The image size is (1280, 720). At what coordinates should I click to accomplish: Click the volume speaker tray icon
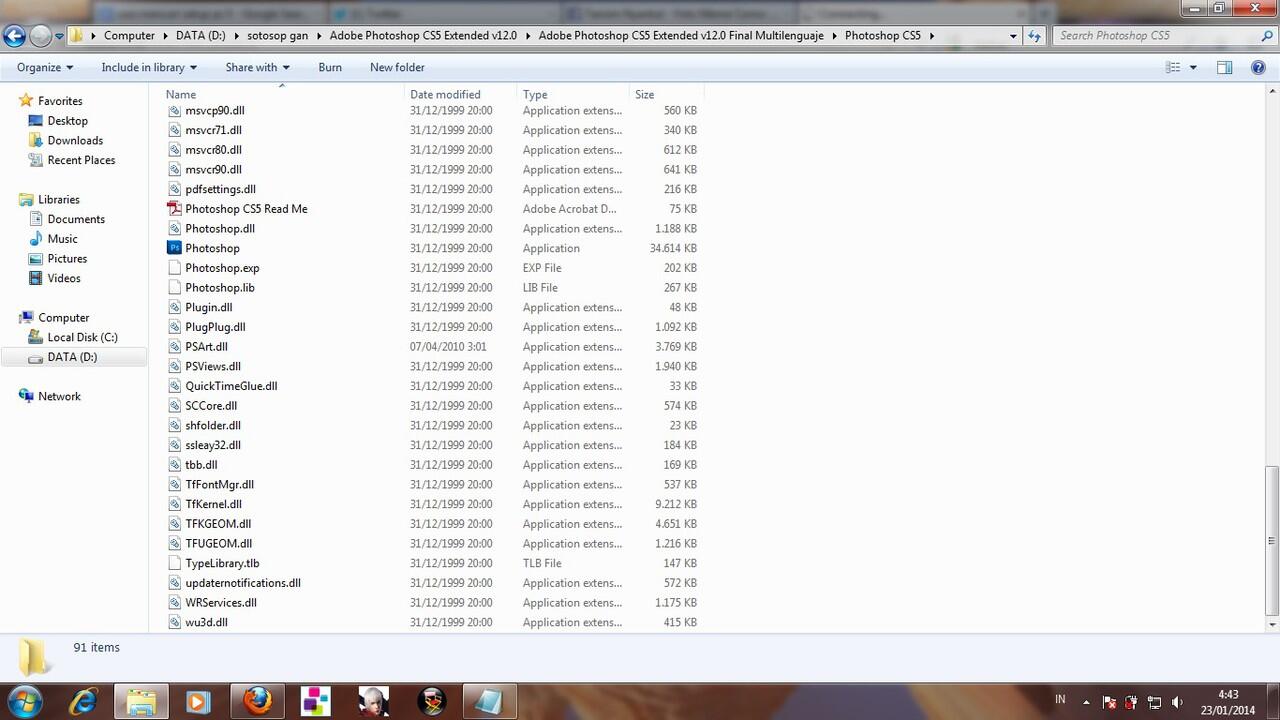click(x=1178, y=702)
